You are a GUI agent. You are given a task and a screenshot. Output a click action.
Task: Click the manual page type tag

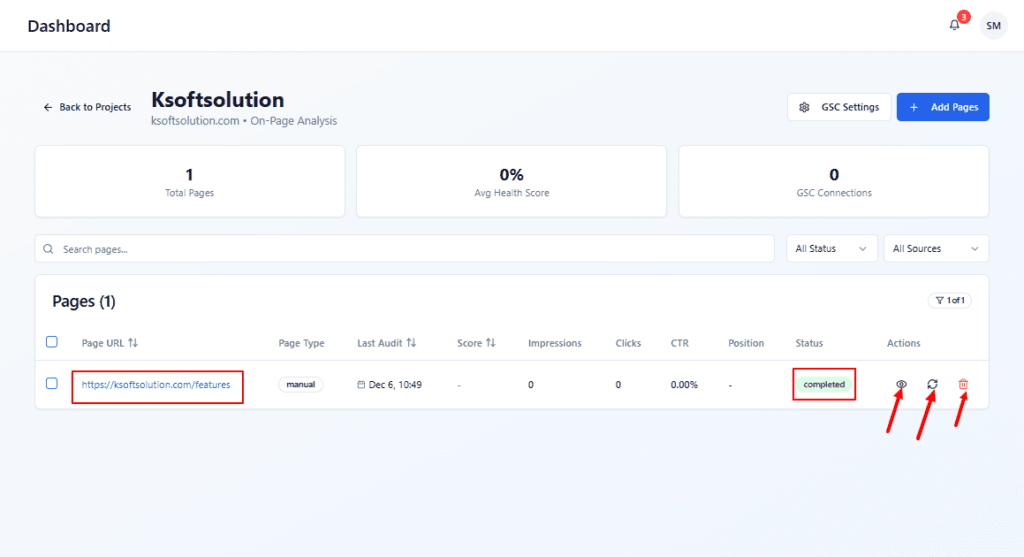click(300, 385)
